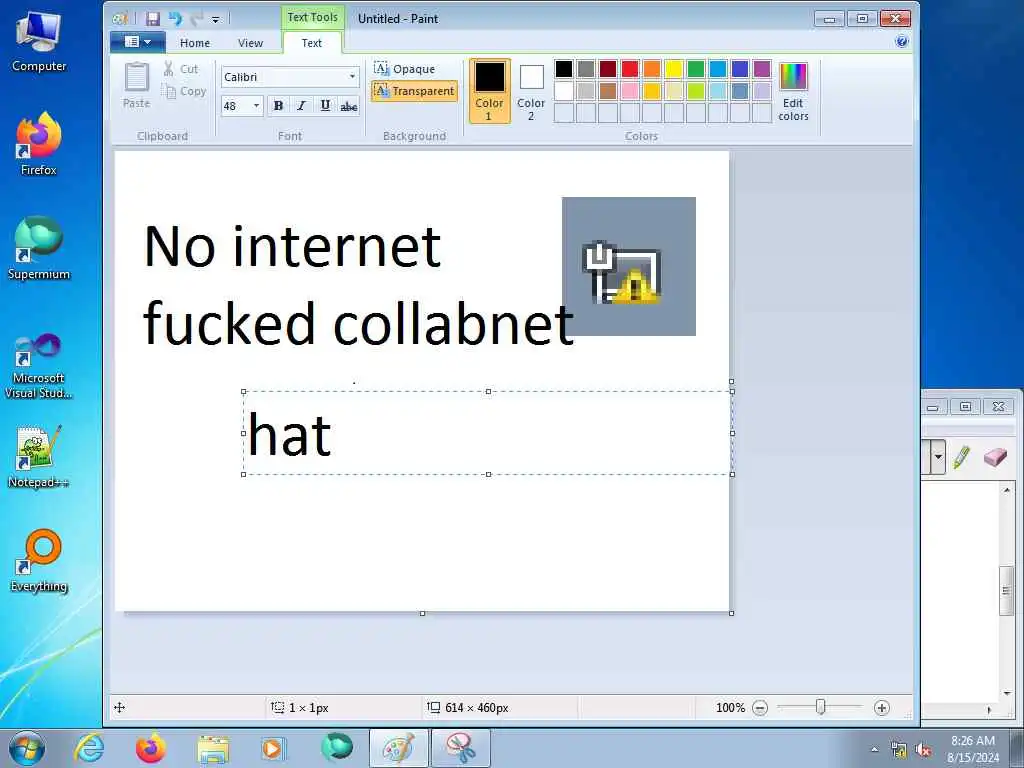The image size is (1024, 768).
Task: Click the 100% zoom level text
Action: pyautogui.click(x=730, y=707)
